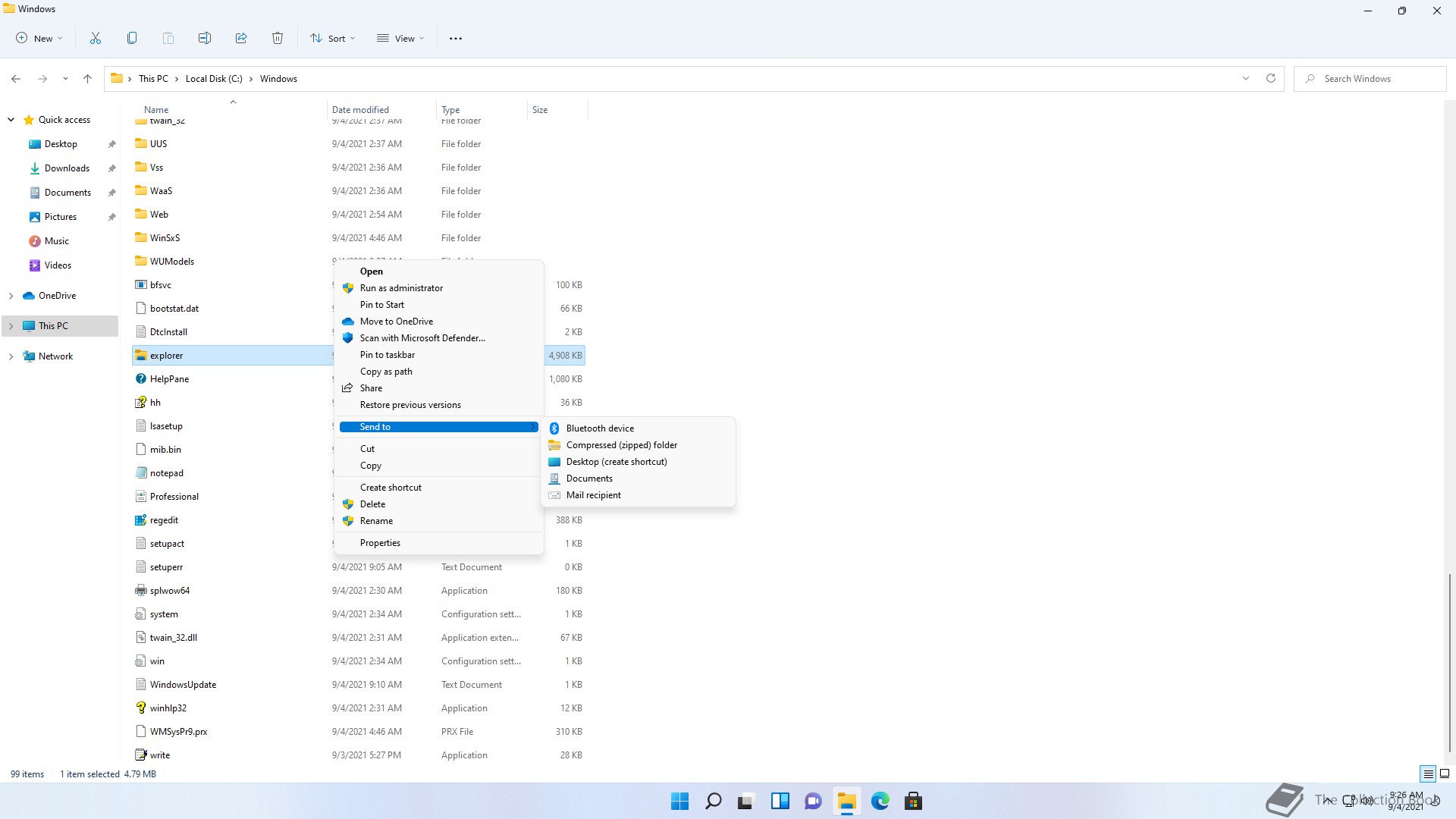Image resolution: width=1456 pixels, height=819 pixels.
Task: Click the vertical scrollbar thumb
Action: 1450,664
